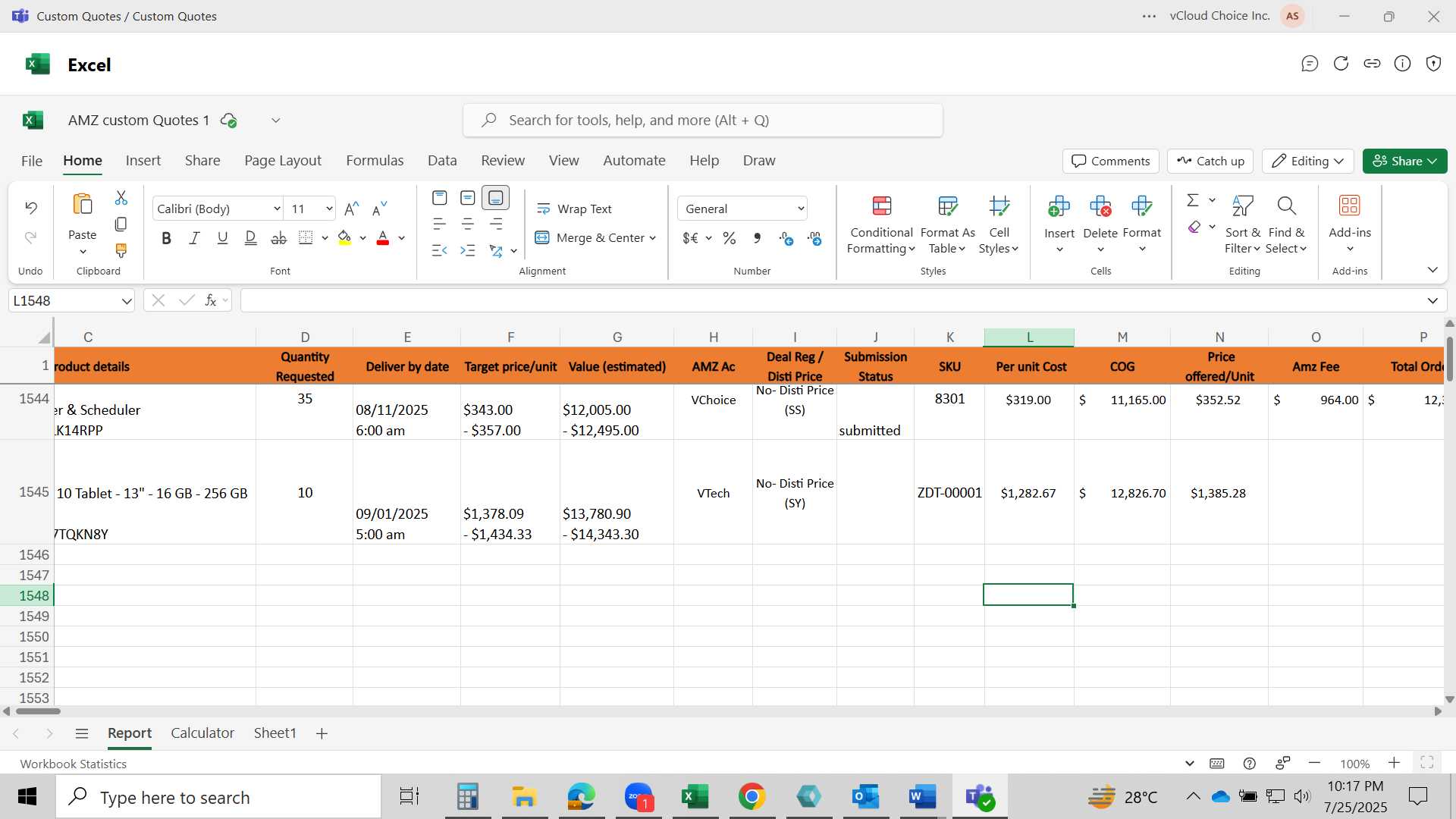1456x819 pixels.
Task: Click the Windows search box on taskbar
Action: [218, 797]
